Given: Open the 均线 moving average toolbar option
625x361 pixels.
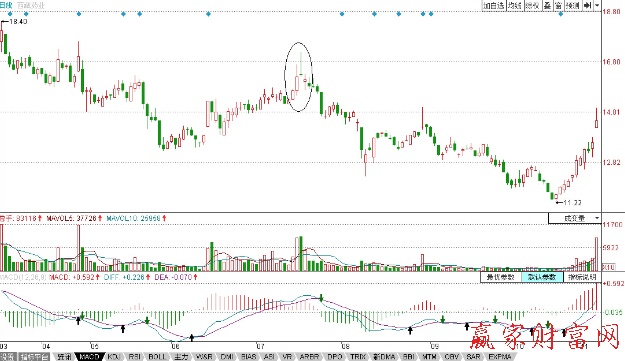Looking at the screenshot, I should pyautogui.click(x=515, y=6).
